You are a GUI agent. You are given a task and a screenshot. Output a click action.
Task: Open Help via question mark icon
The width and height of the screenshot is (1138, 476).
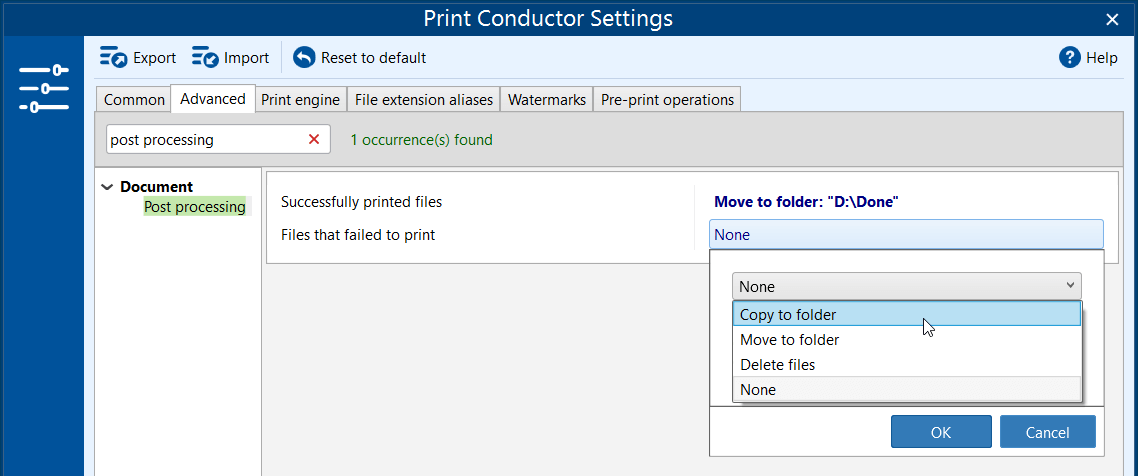pyautogui.click(x=1070, y=58)
